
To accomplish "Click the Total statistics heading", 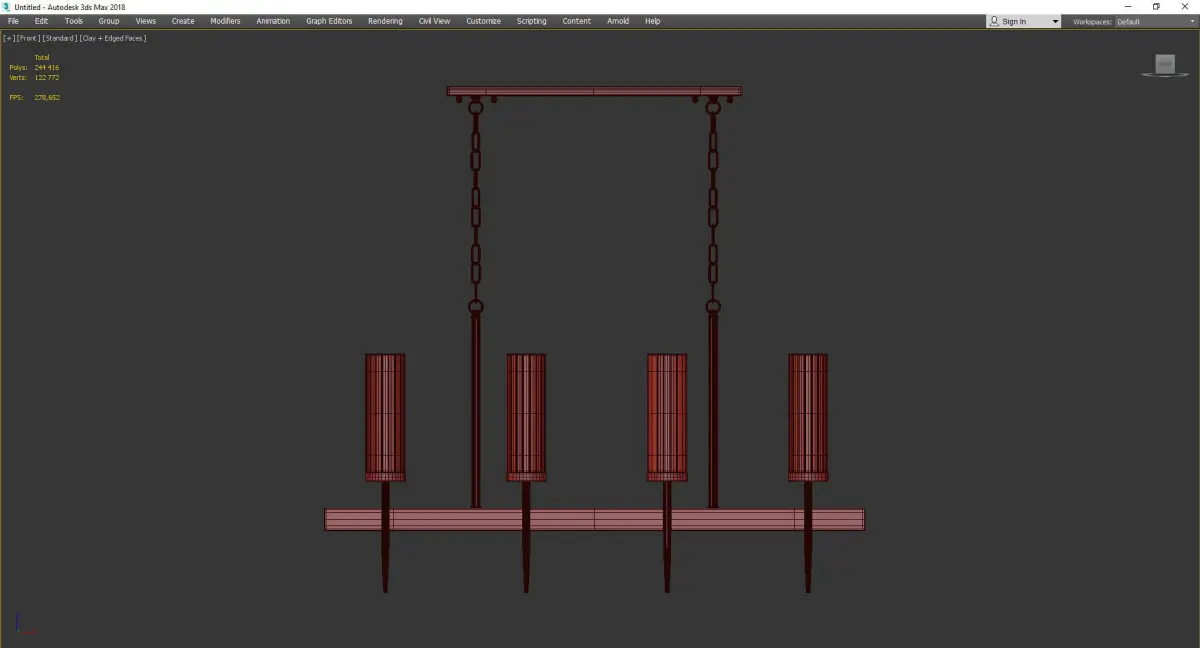I will pos(42,57).
